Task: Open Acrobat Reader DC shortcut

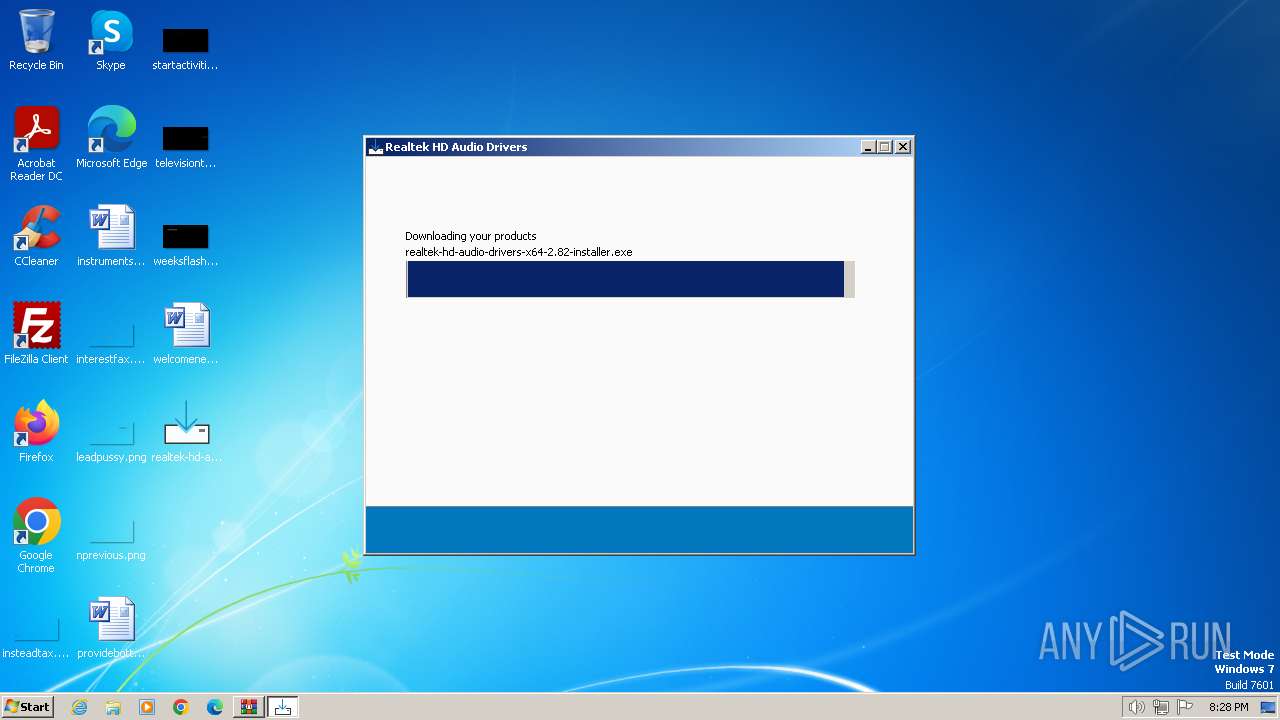Action: (37, 144)
